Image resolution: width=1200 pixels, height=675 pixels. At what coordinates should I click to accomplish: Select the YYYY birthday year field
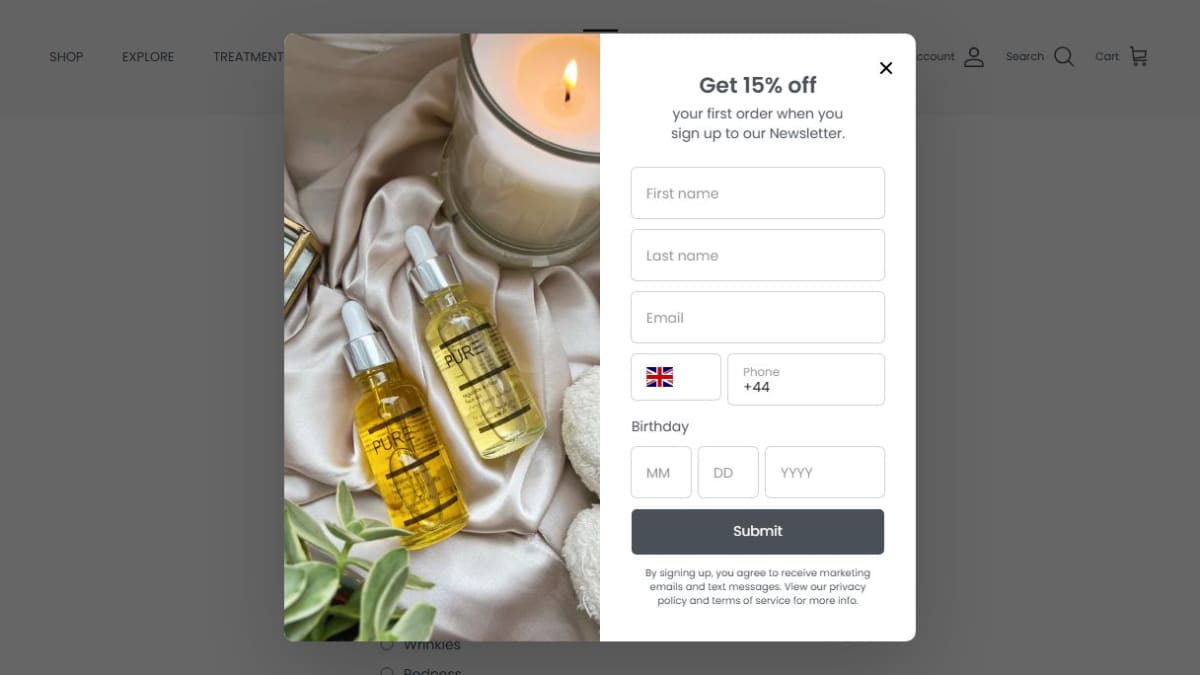pyautogui.click(x=825, y=472)
